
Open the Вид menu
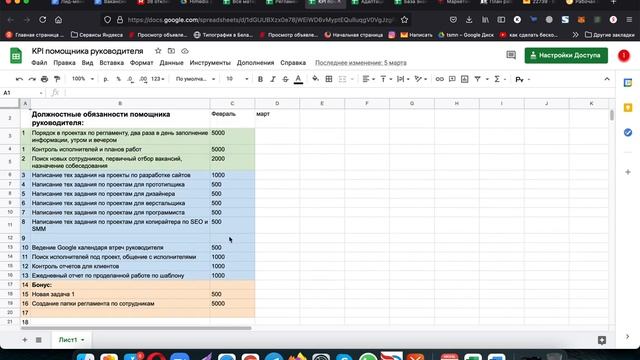(87, 63)
